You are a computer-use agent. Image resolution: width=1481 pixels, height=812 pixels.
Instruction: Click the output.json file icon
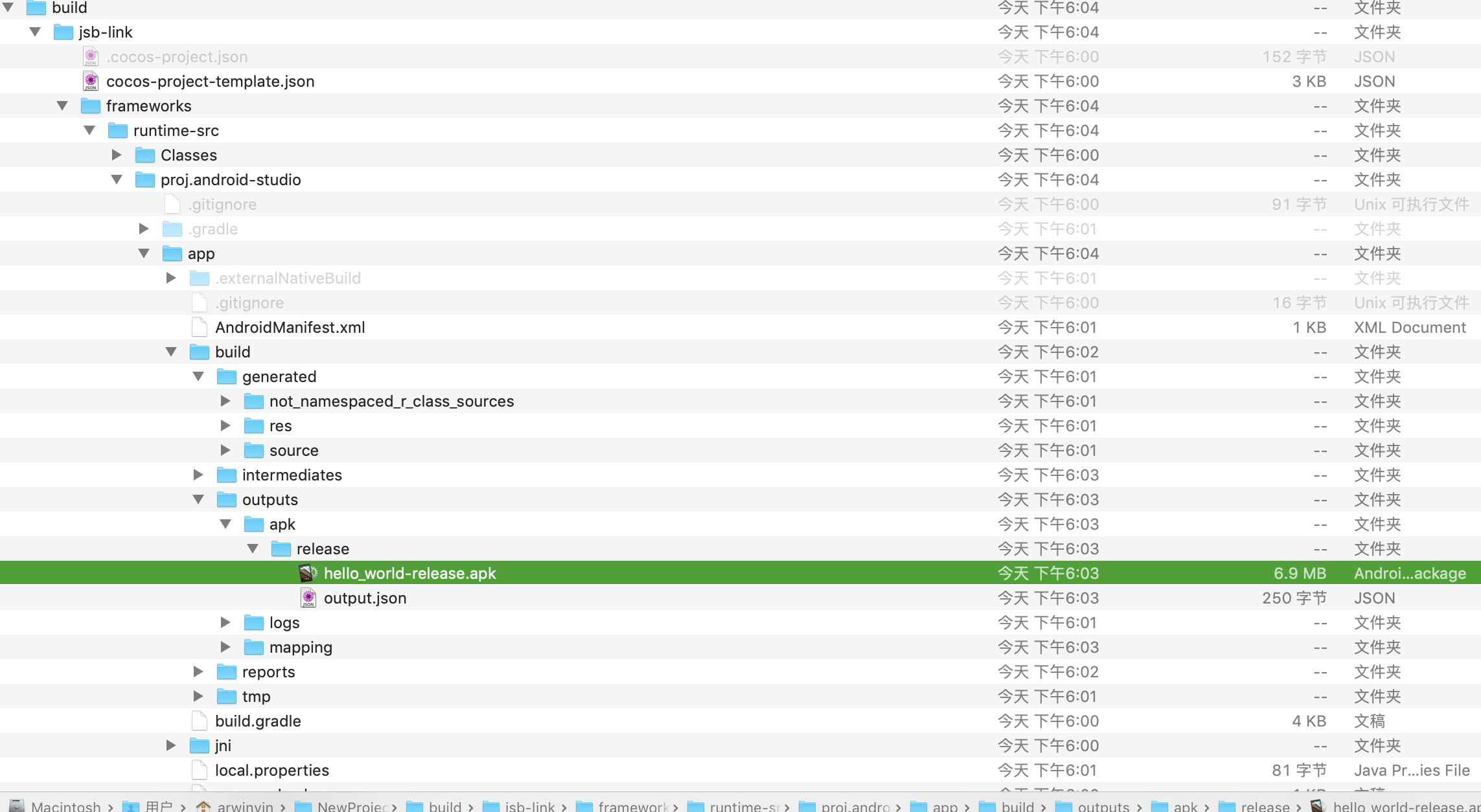[308, 598]
